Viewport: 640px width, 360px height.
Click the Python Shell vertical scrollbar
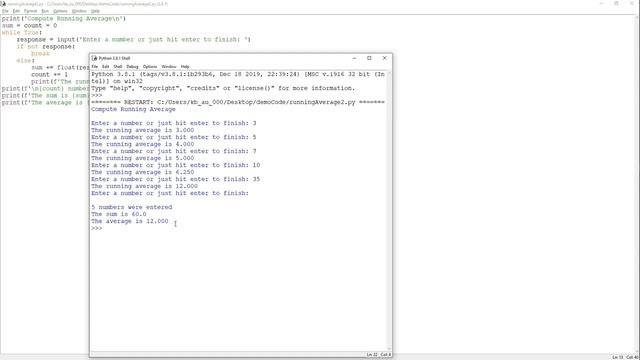pos(389,211)
